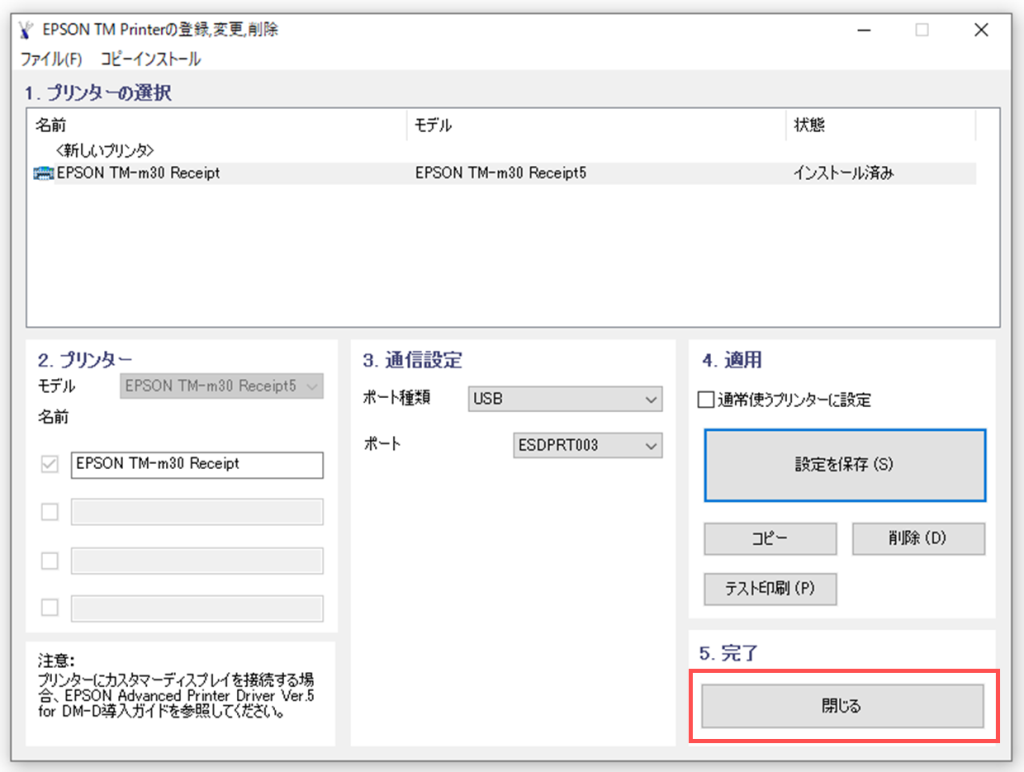
Task: Click the テスト印刷 (P) button
Action: tap(770, 589)
